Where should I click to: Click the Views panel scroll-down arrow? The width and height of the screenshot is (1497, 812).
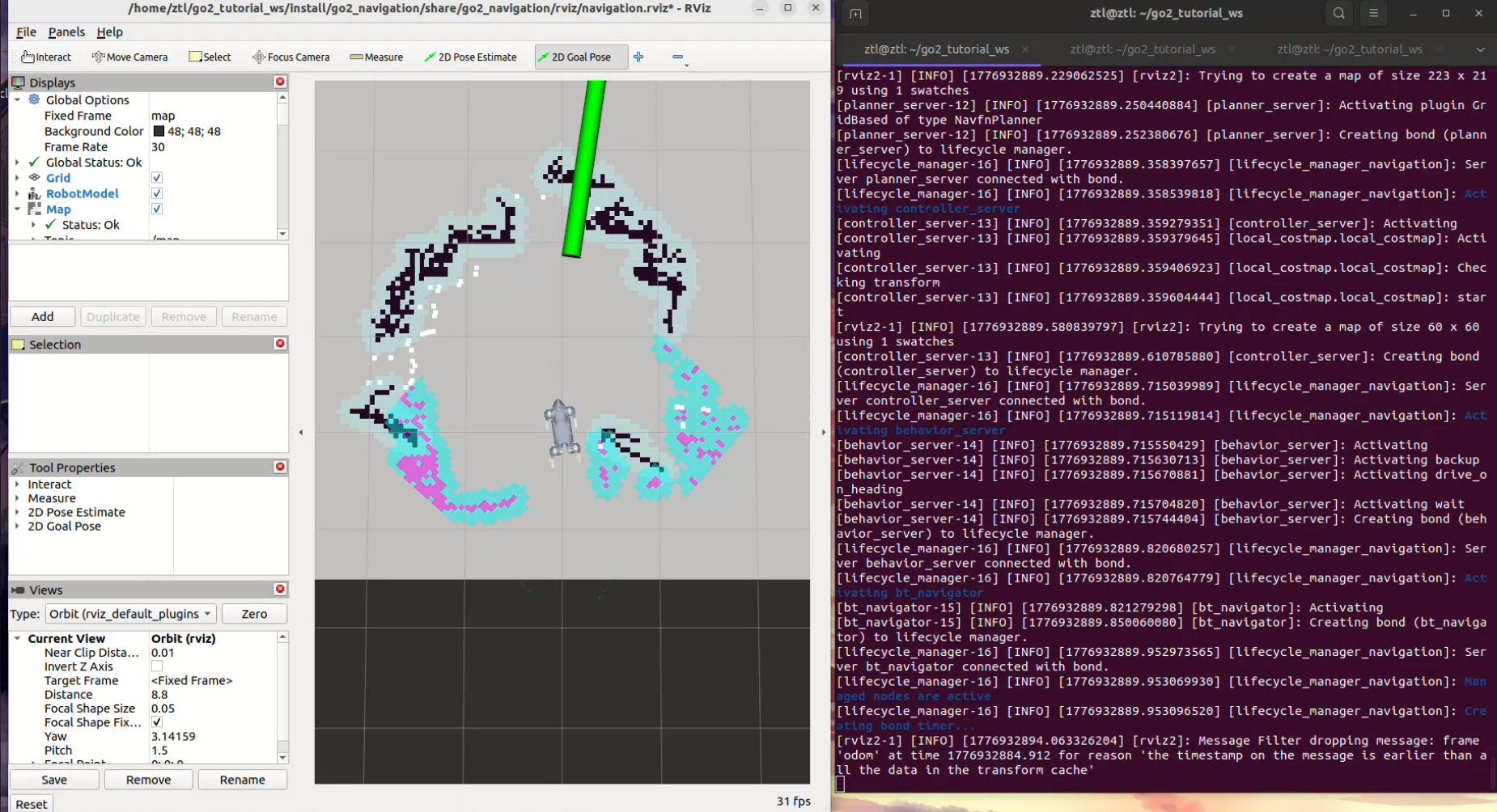tap(282, 758)
